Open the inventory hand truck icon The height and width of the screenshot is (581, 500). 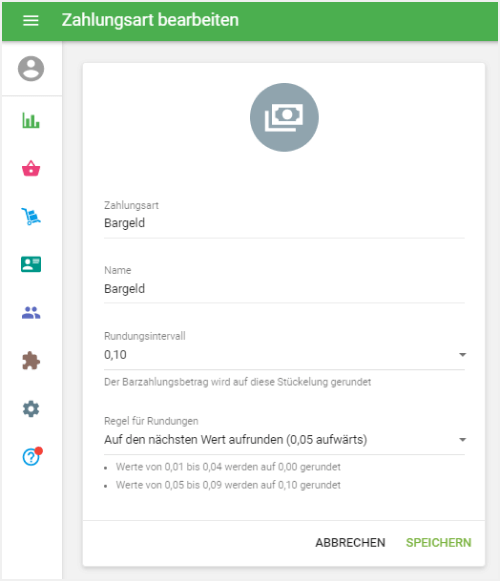pyautogui.click(x=31, y=216)
